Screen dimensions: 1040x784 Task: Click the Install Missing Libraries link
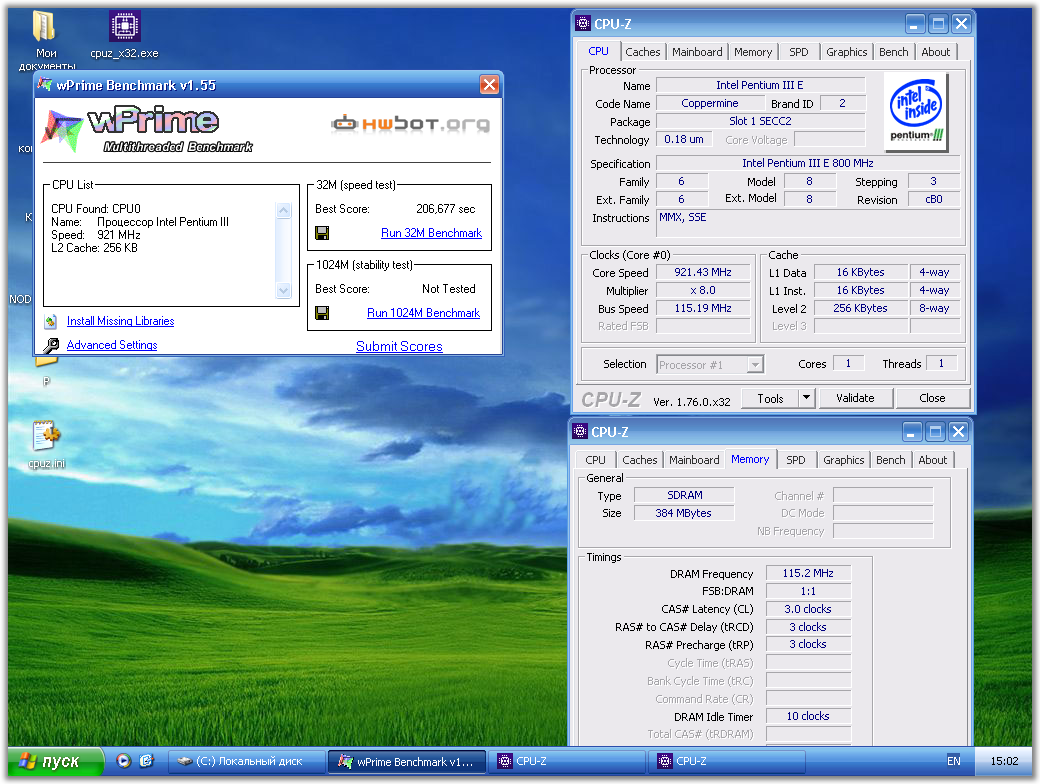click(x=120, y=321)
